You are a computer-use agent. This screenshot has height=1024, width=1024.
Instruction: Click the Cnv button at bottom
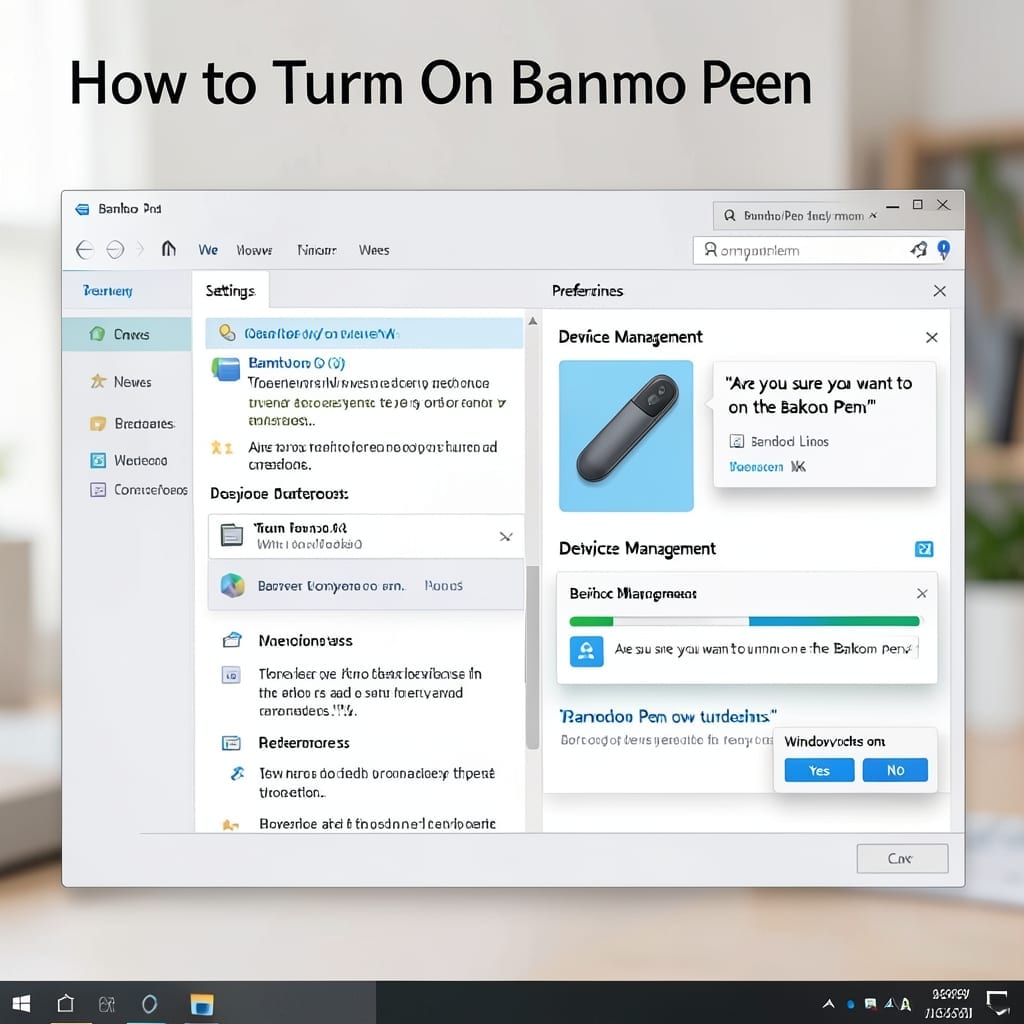click(x=902, y=858)
